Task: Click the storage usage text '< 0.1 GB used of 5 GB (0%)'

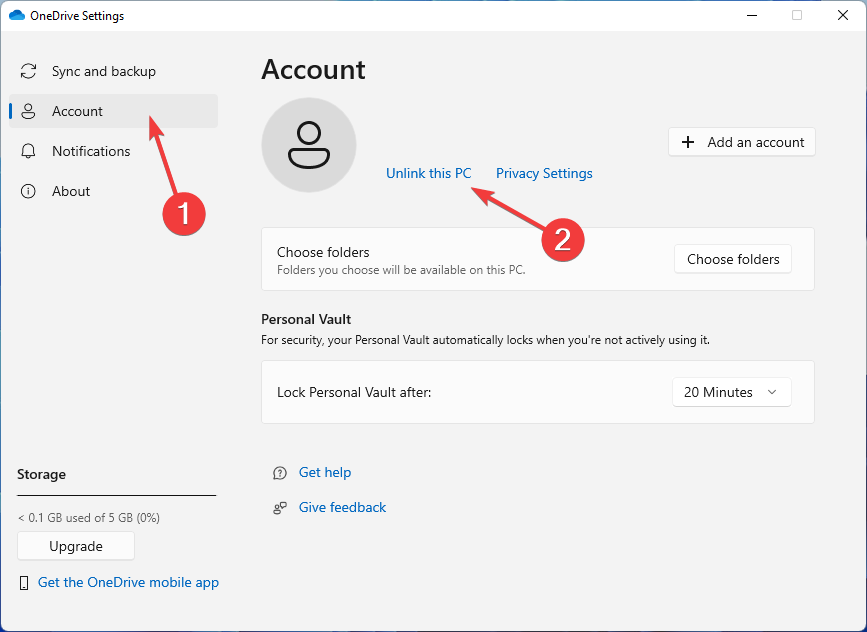Action: point(88,518)
